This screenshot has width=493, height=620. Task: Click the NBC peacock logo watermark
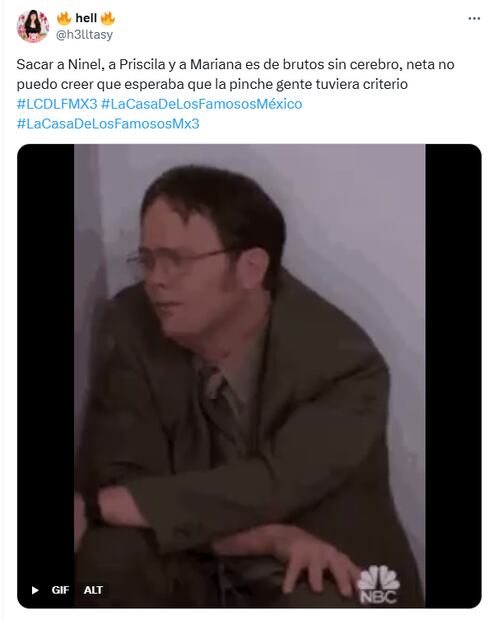pyautogui.click(x=378, y=584)
